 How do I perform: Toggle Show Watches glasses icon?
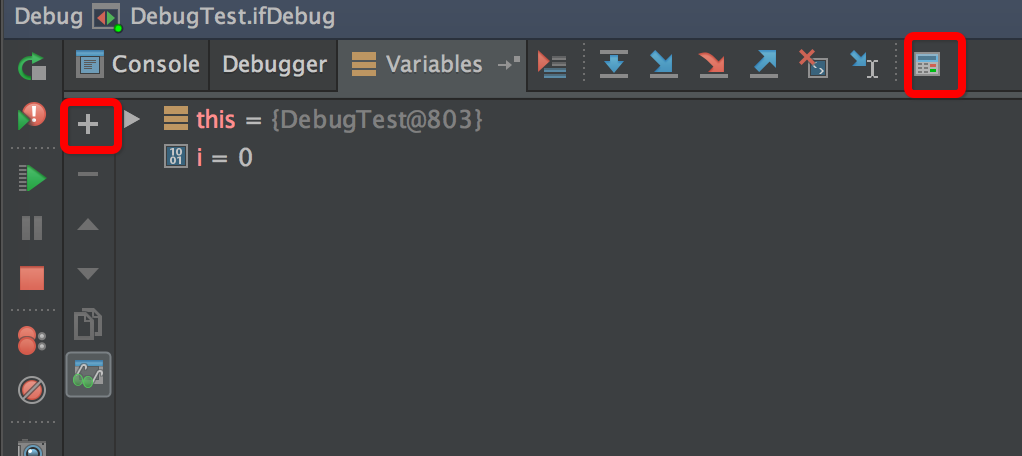[88, 375]
